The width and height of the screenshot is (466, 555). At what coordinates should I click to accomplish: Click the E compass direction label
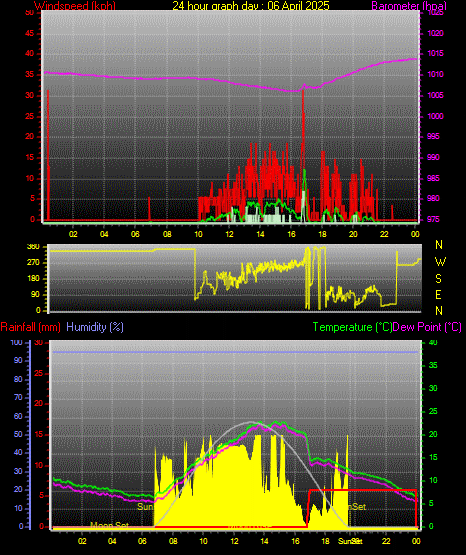438,295
